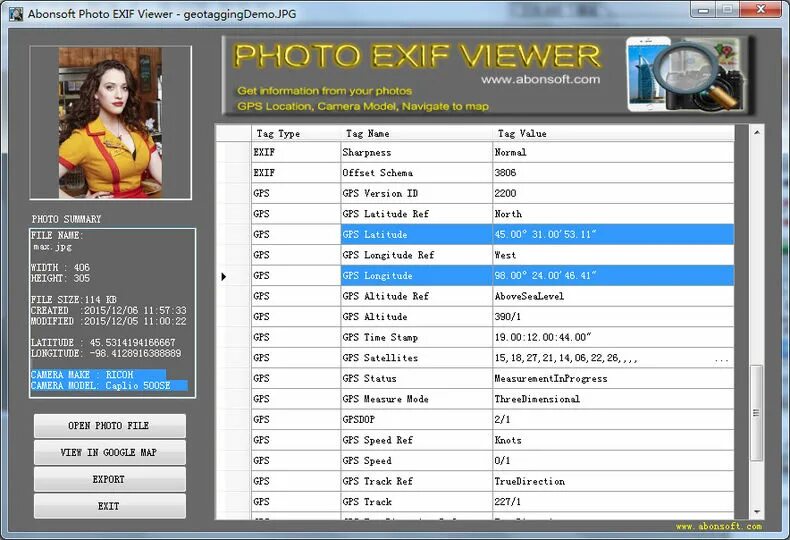Select the GPS Longitude Ref cell

coord(417,255)
